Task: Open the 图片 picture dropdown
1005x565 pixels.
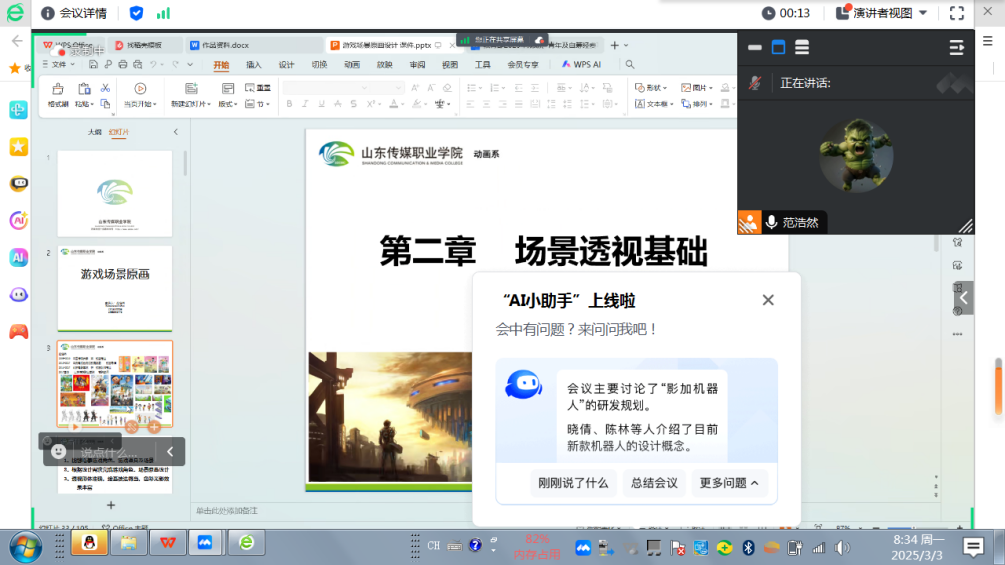Action: point(697,88)
